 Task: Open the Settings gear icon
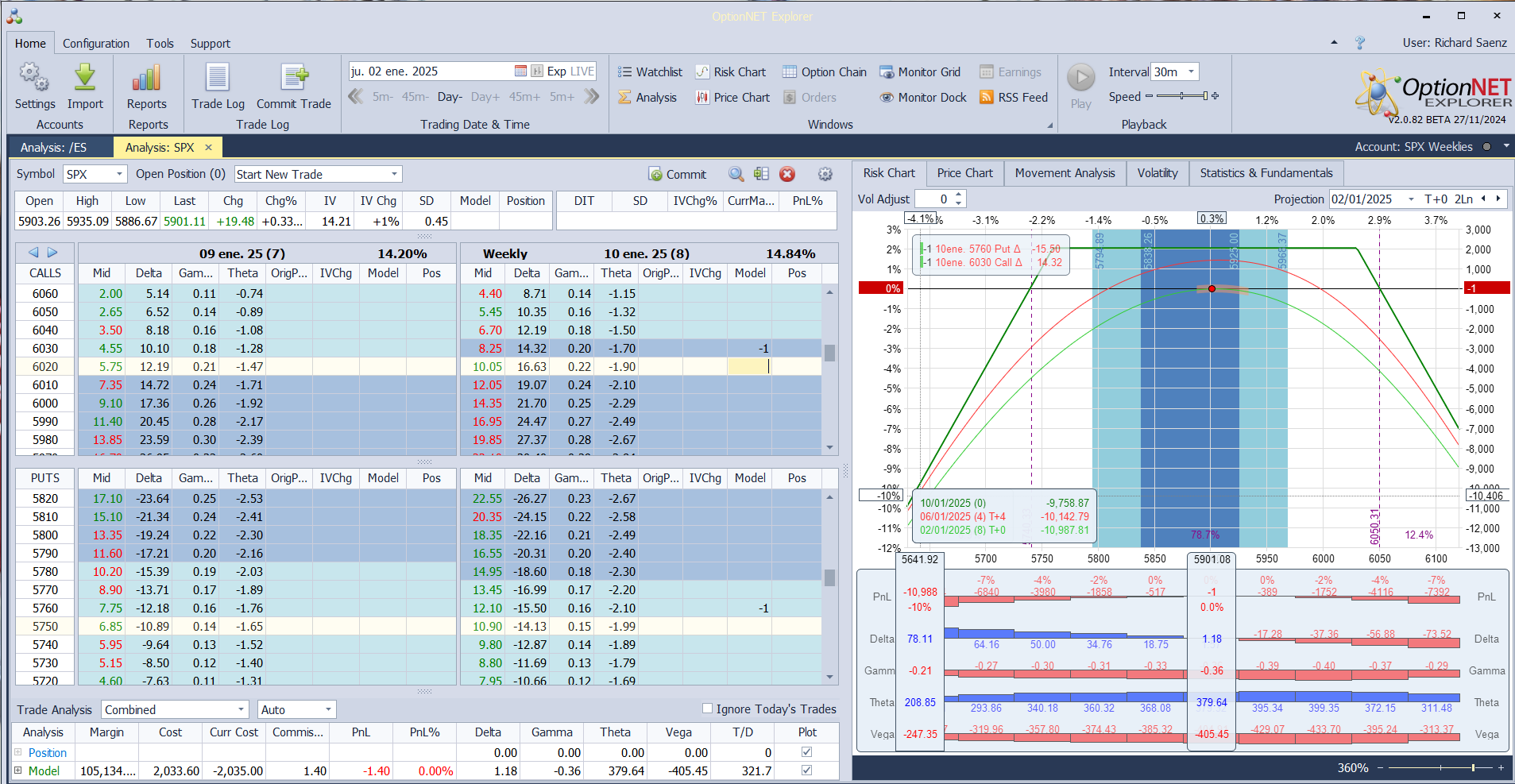coord(34,78)
